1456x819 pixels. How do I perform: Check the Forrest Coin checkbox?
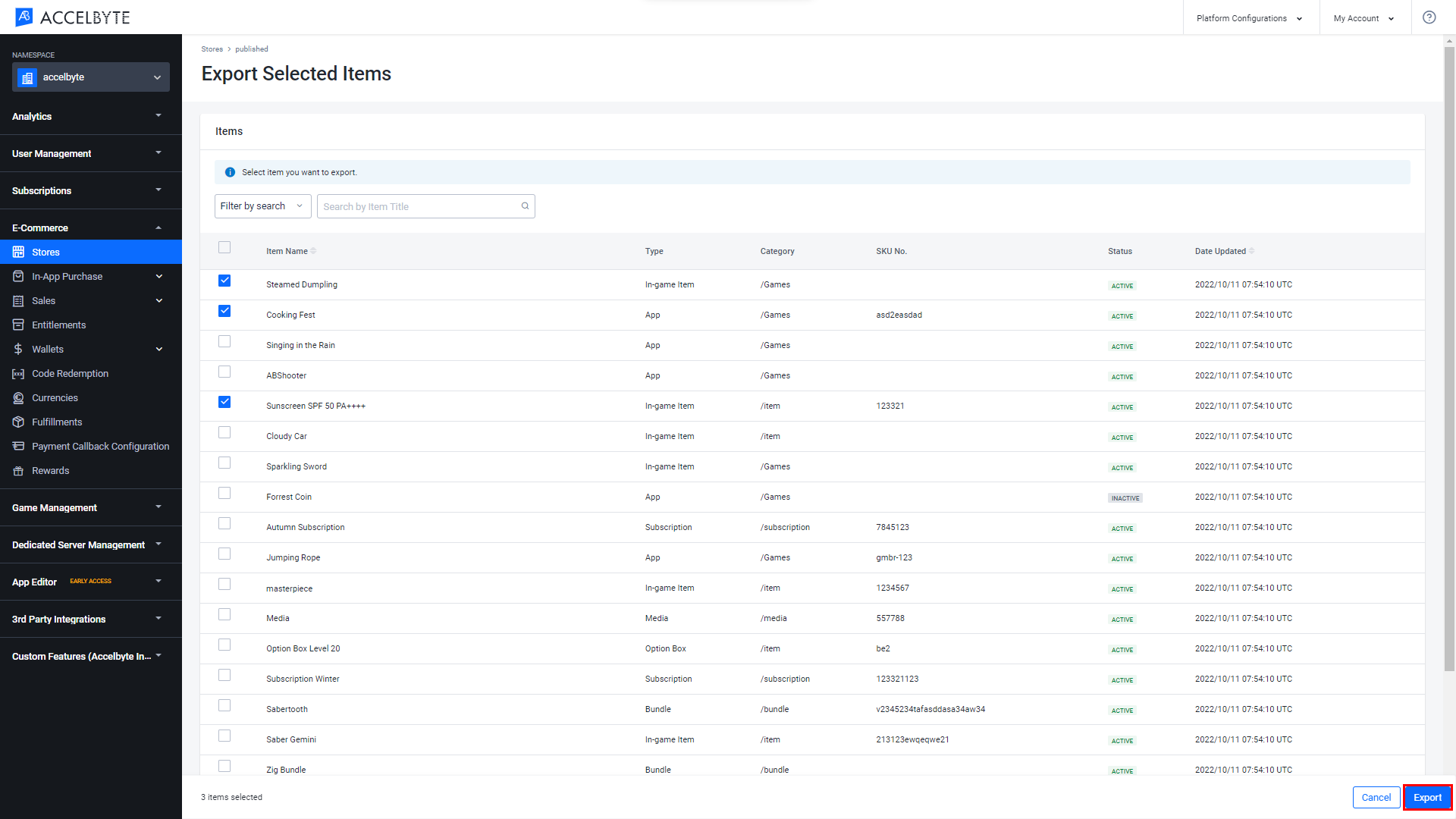[x=224, y=493]
